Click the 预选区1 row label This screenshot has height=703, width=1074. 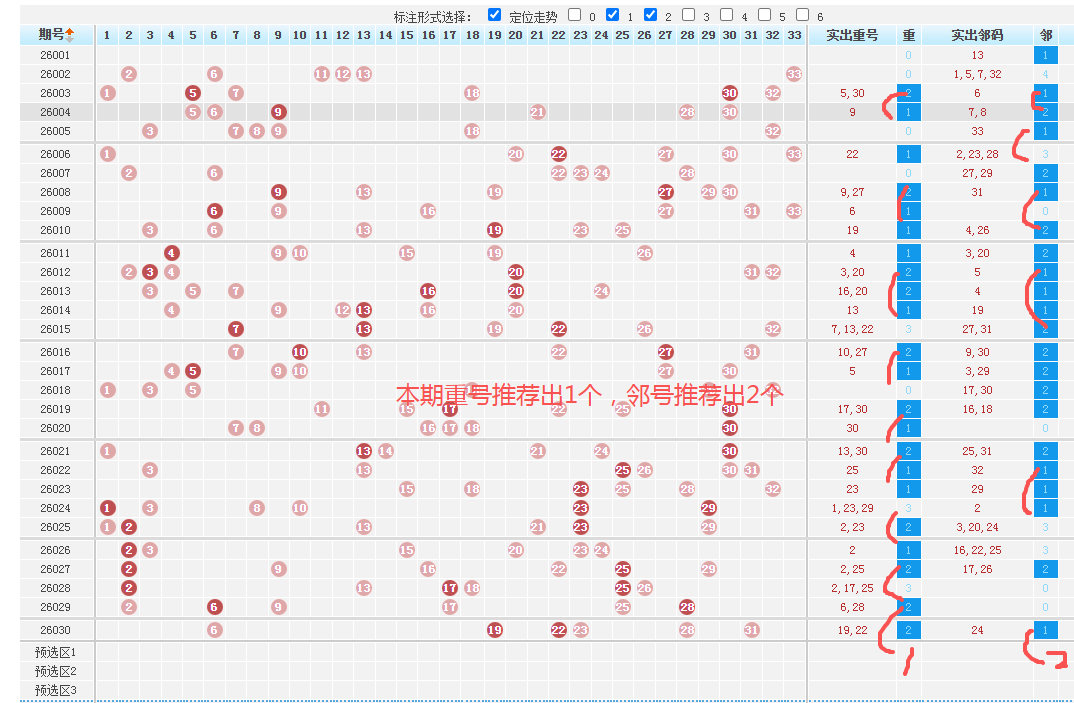pyautogui.click(x=56, y=652)
